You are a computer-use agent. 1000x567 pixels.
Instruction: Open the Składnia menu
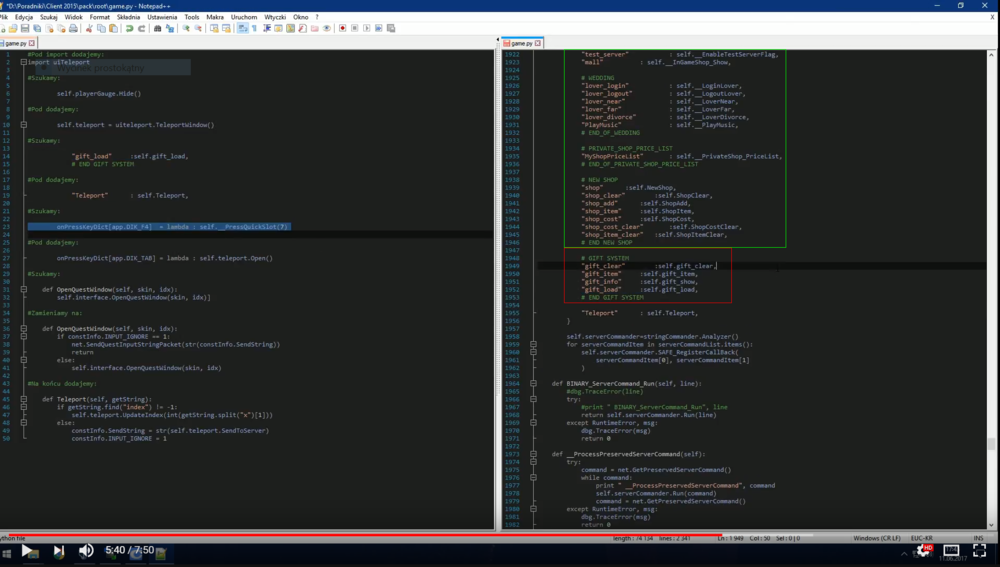click(x=128, y=17)
